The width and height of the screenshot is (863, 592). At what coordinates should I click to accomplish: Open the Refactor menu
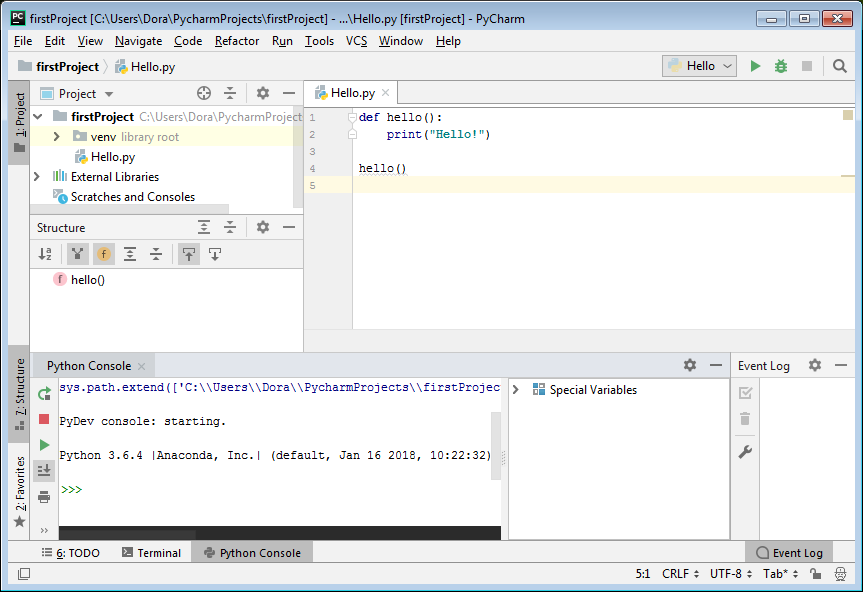click(x=237, y=41)
